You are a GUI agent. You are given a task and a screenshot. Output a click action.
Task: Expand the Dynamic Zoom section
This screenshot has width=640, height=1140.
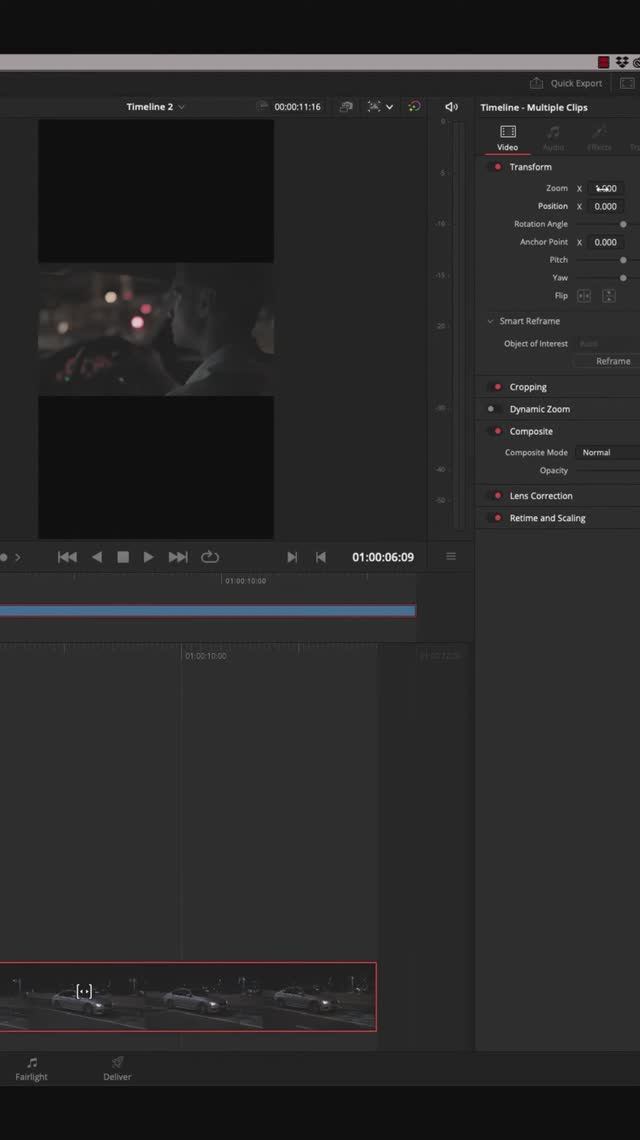coord(540,409)
